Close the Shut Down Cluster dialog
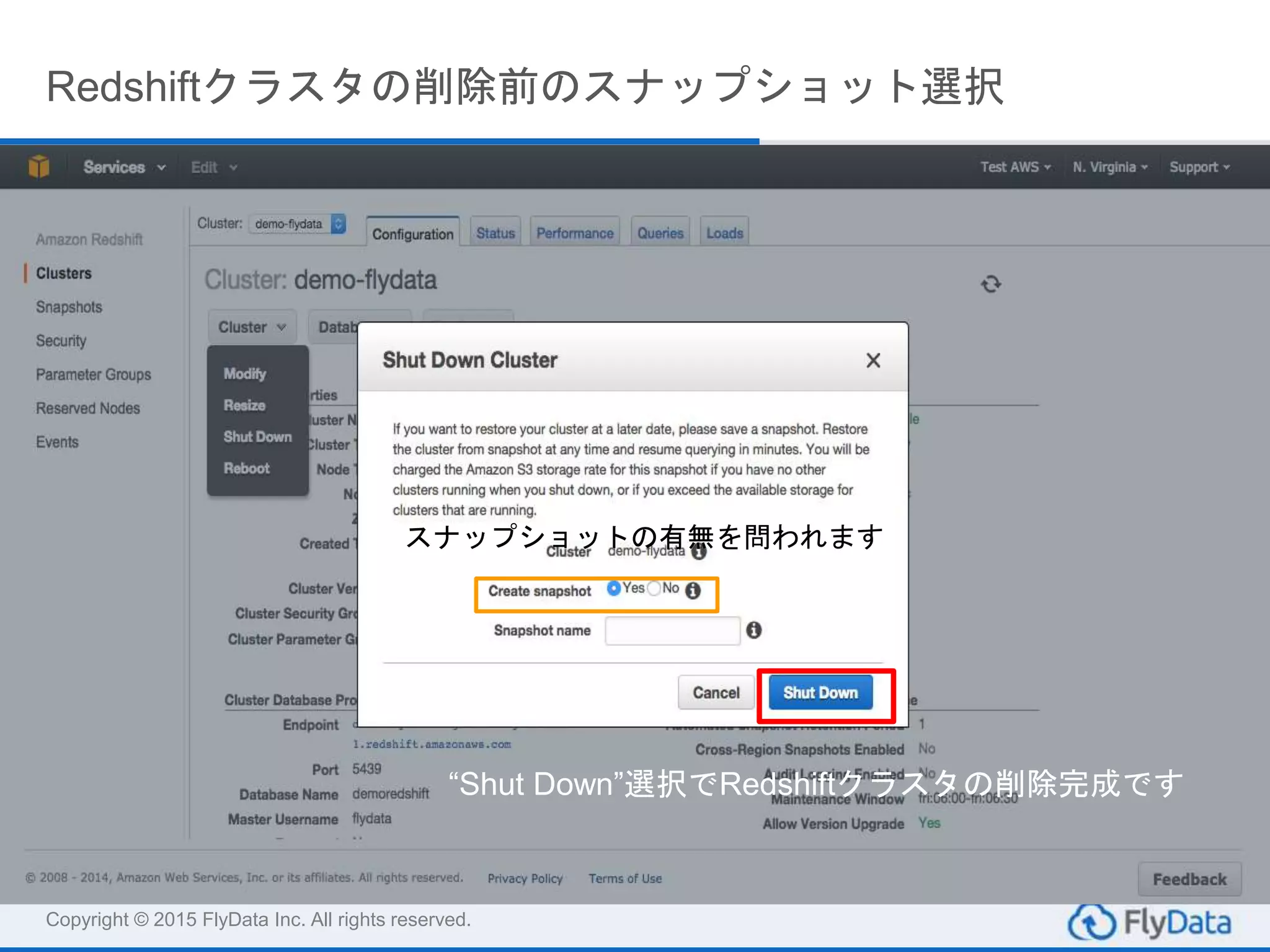The width and height of the screenshot is (1270, 952). [x=873, y=360]
